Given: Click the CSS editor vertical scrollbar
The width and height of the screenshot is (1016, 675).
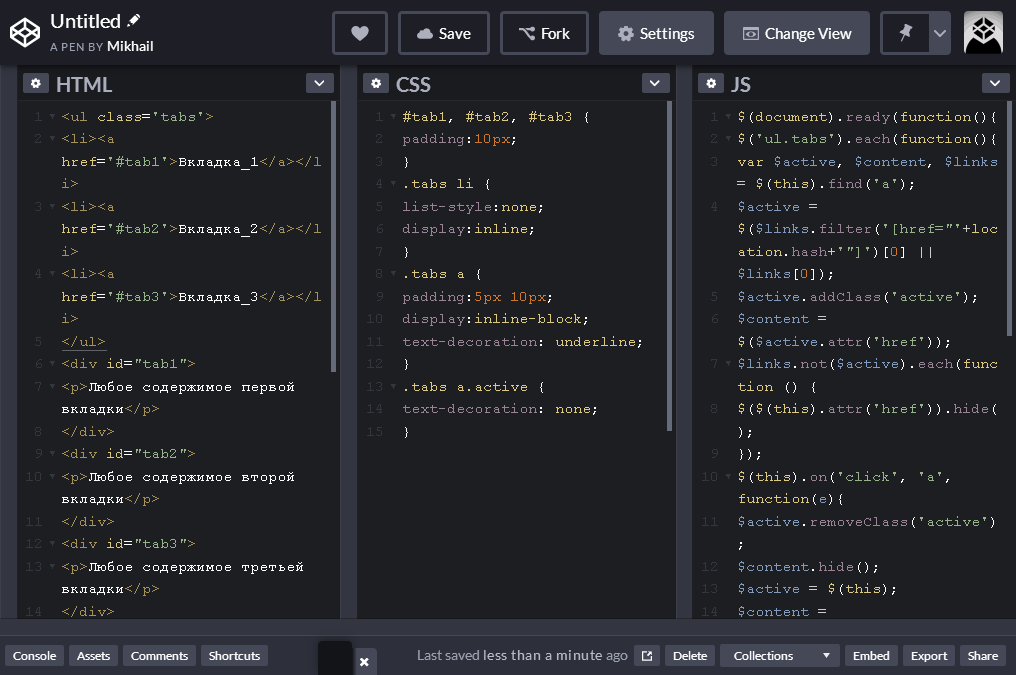Looking at the screenshot, I should point(669,266).
